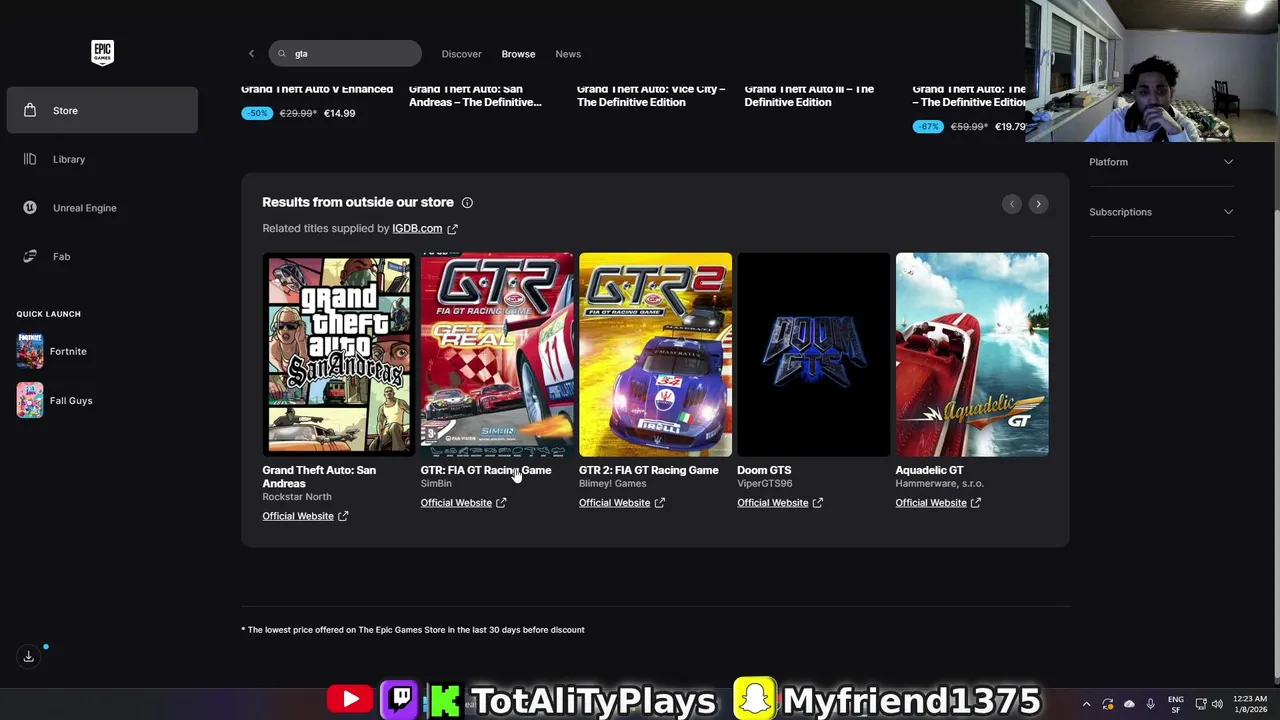
Task: Open Grand Theft Auto V Enhanced title
Action: [x=317, y=89]
